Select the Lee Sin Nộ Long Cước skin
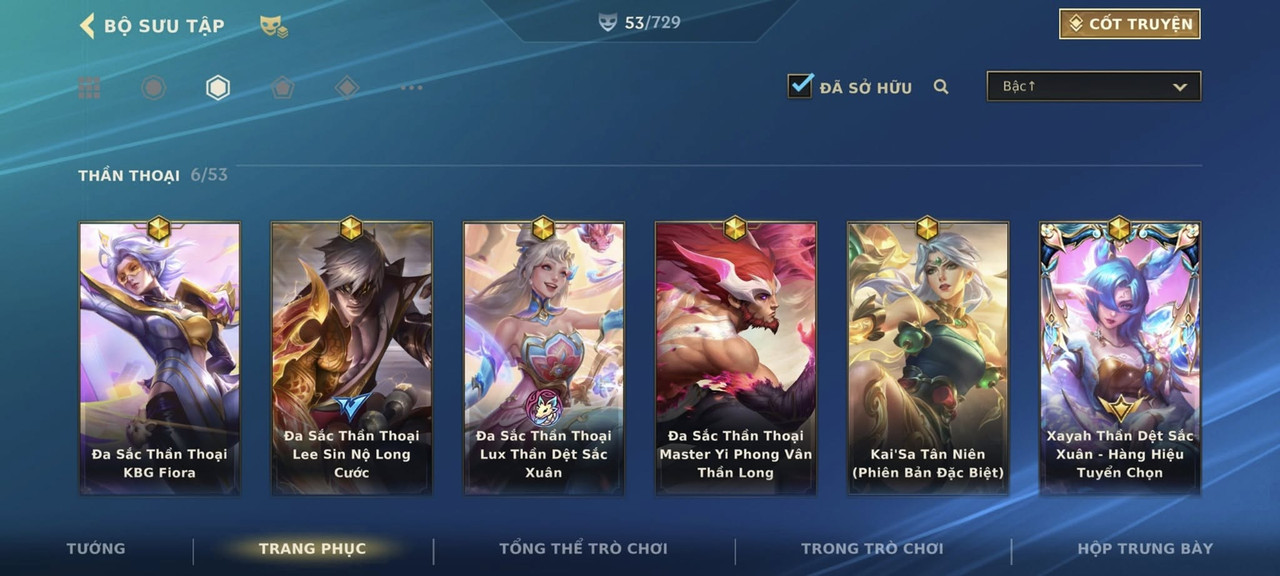This screenshot has height=576, width=1280. coord(352,358)
